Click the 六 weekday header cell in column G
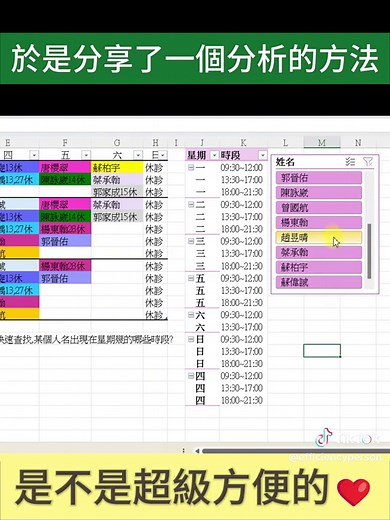The width and height of the screenshot is (390, 520). click(117, 155)
